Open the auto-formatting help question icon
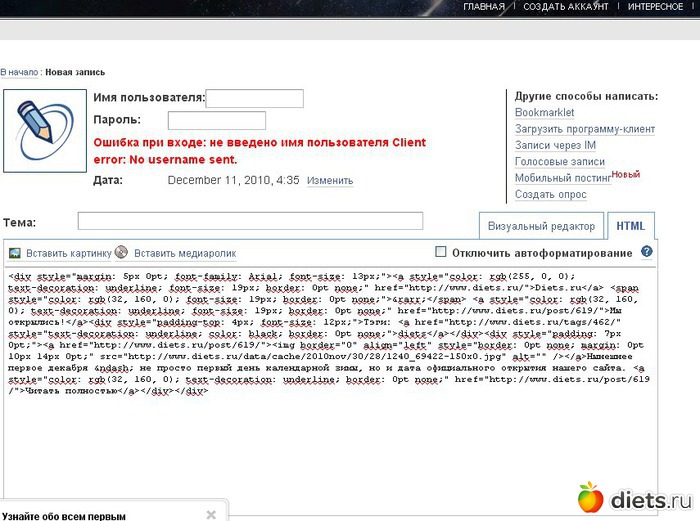The height and width of the screenshot is (521, 700). (647, 252)
